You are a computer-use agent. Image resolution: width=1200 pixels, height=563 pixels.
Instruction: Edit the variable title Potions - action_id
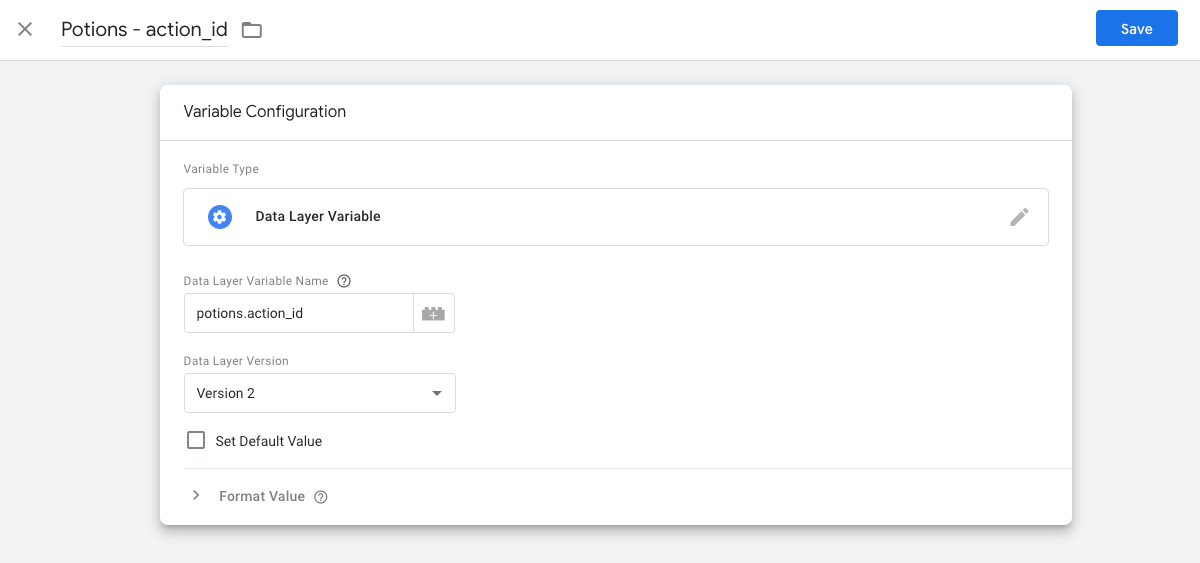(x=144, y=30)
